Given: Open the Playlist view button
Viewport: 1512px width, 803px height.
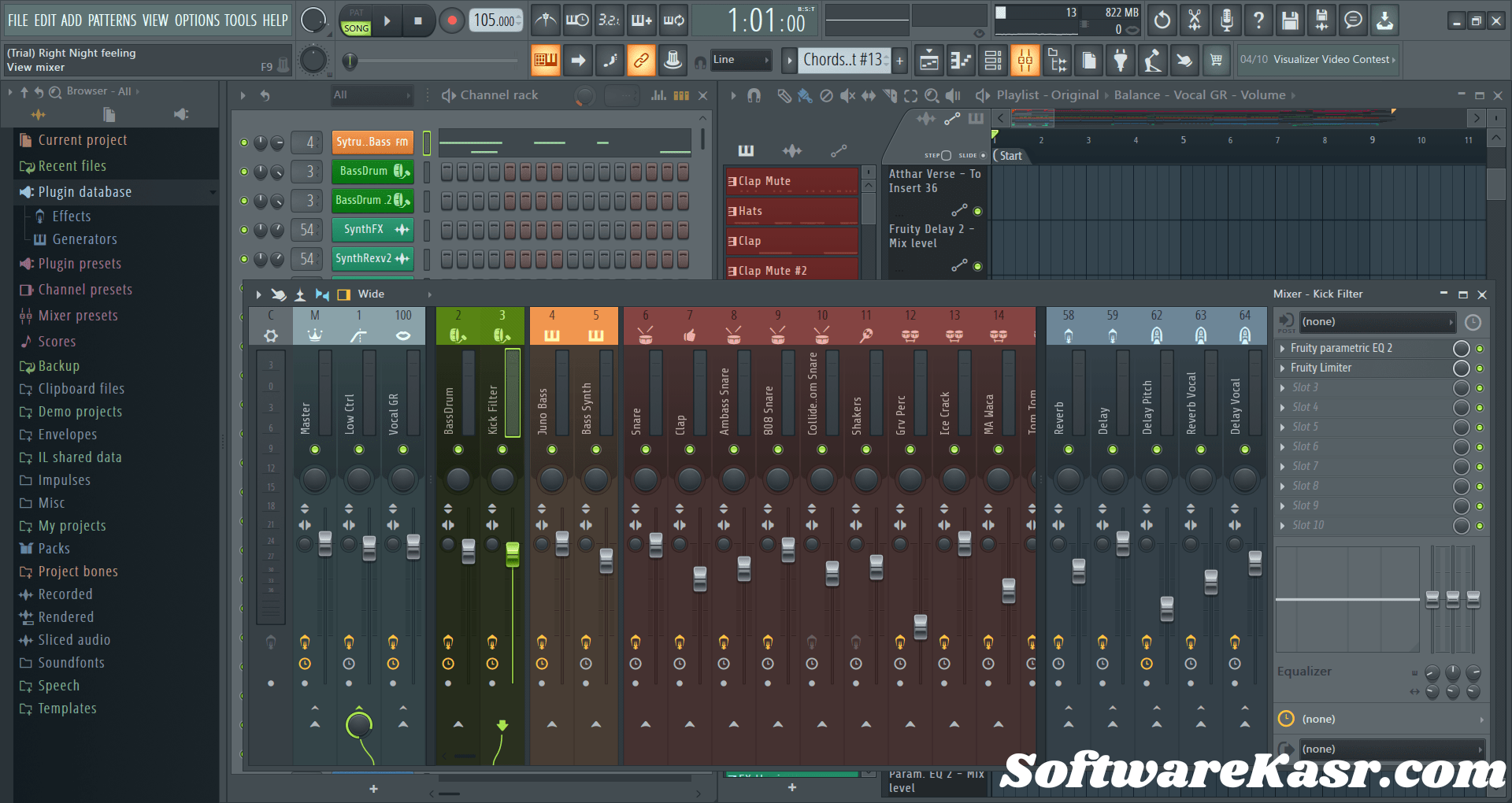Looking at the screenshot, I should click(929, 60).
